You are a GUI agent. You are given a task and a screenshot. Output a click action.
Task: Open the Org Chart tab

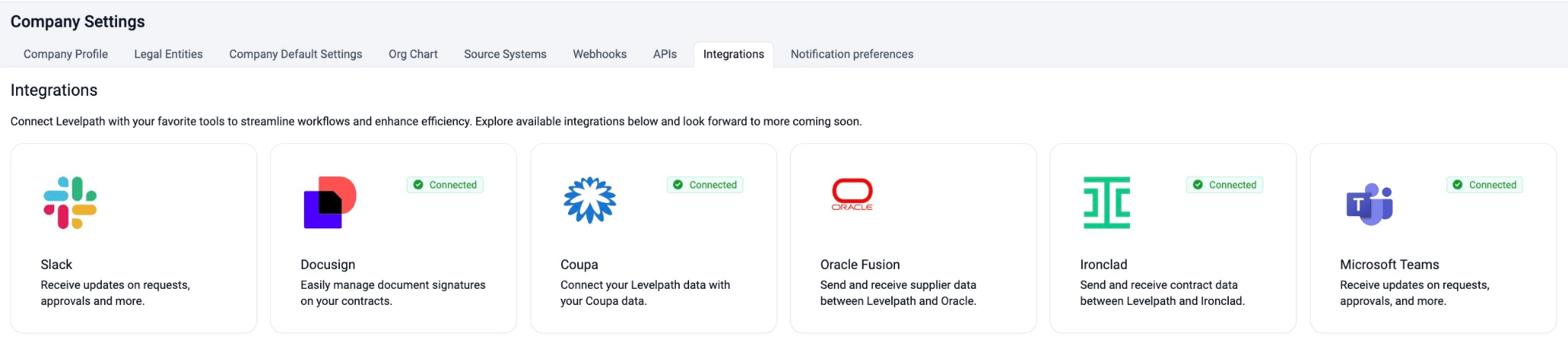[x=413, y=54]
